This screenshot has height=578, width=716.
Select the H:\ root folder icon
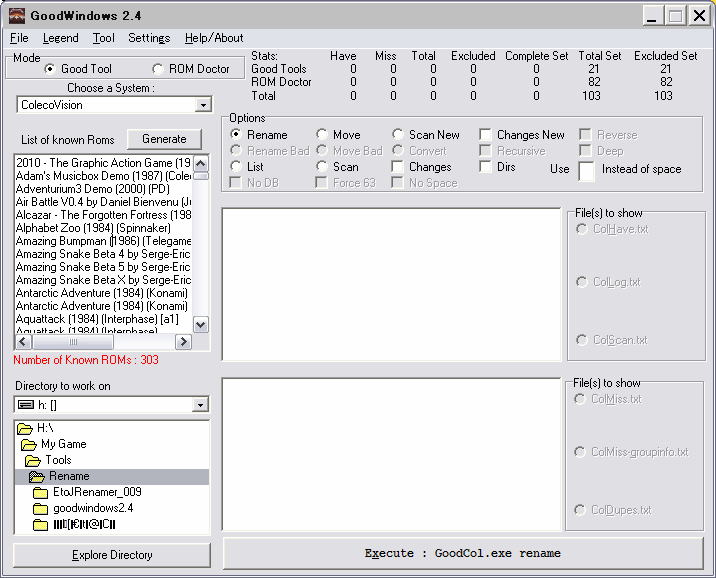click(x=26, y=428)
